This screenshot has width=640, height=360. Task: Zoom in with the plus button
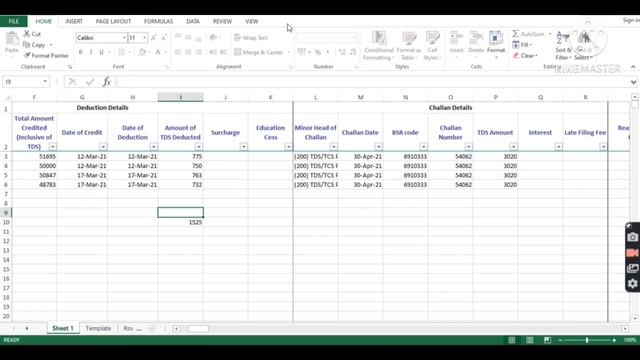coord(614,340)
